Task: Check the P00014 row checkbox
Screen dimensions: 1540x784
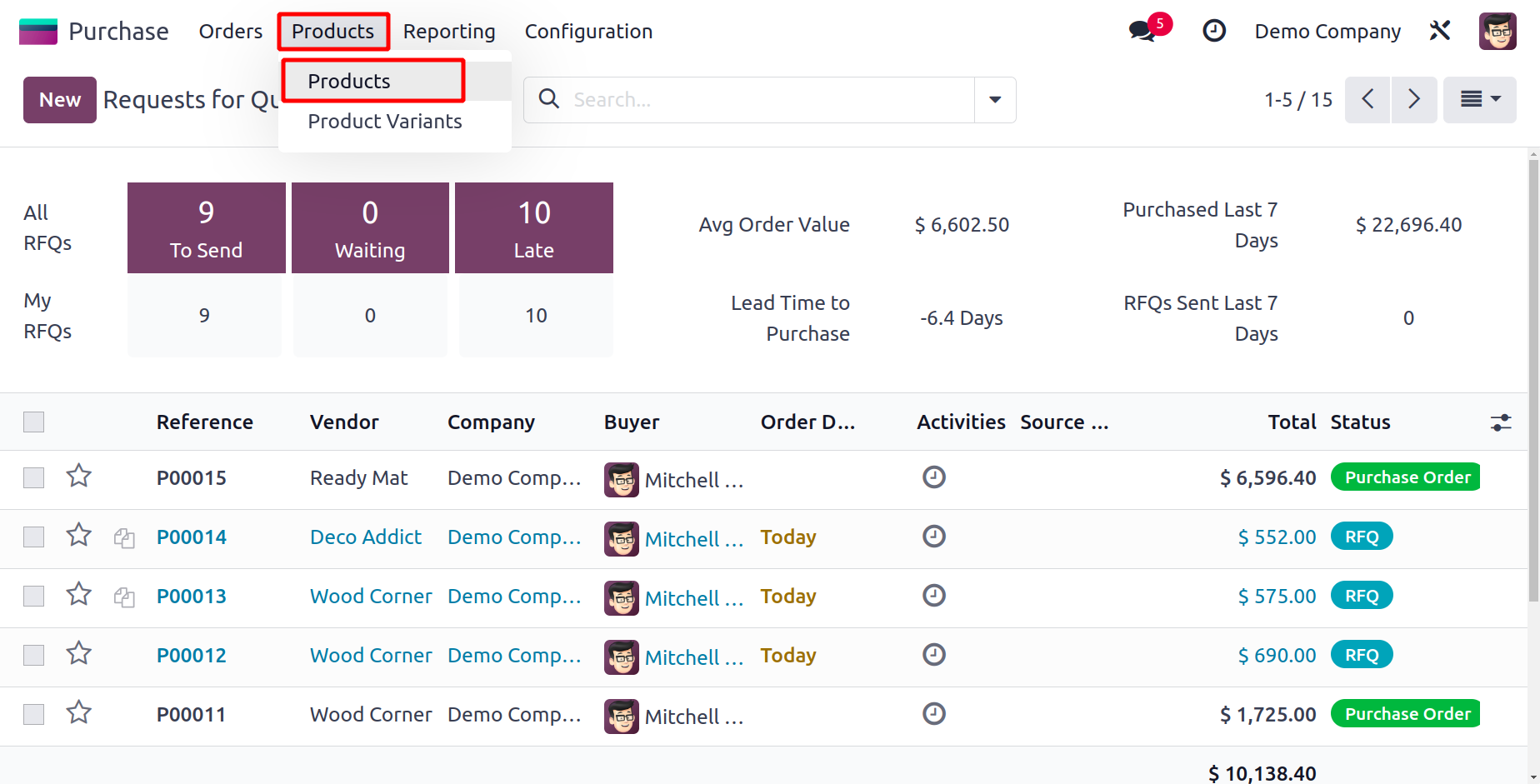Action: pyautogui.click(x=34, y=537)
